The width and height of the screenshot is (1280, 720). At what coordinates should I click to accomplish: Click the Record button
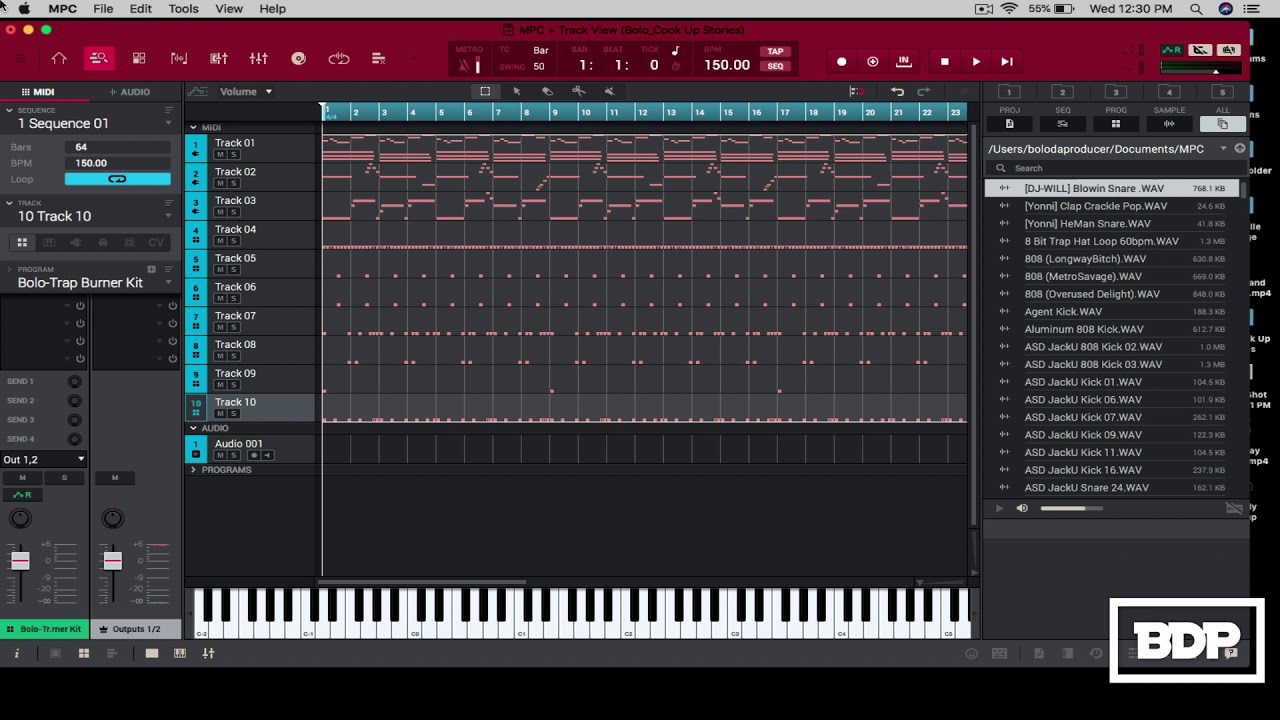[x=841, y=62]
